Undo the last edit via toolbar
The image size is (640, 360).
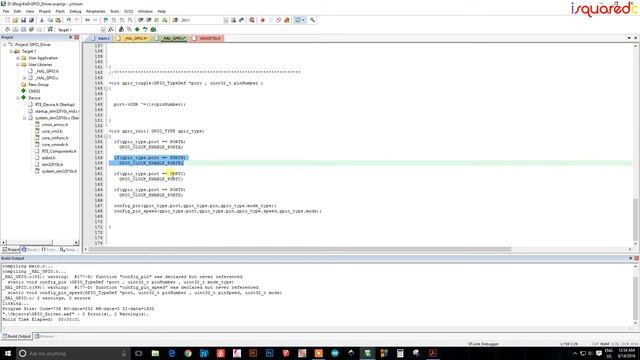[69, 20]
